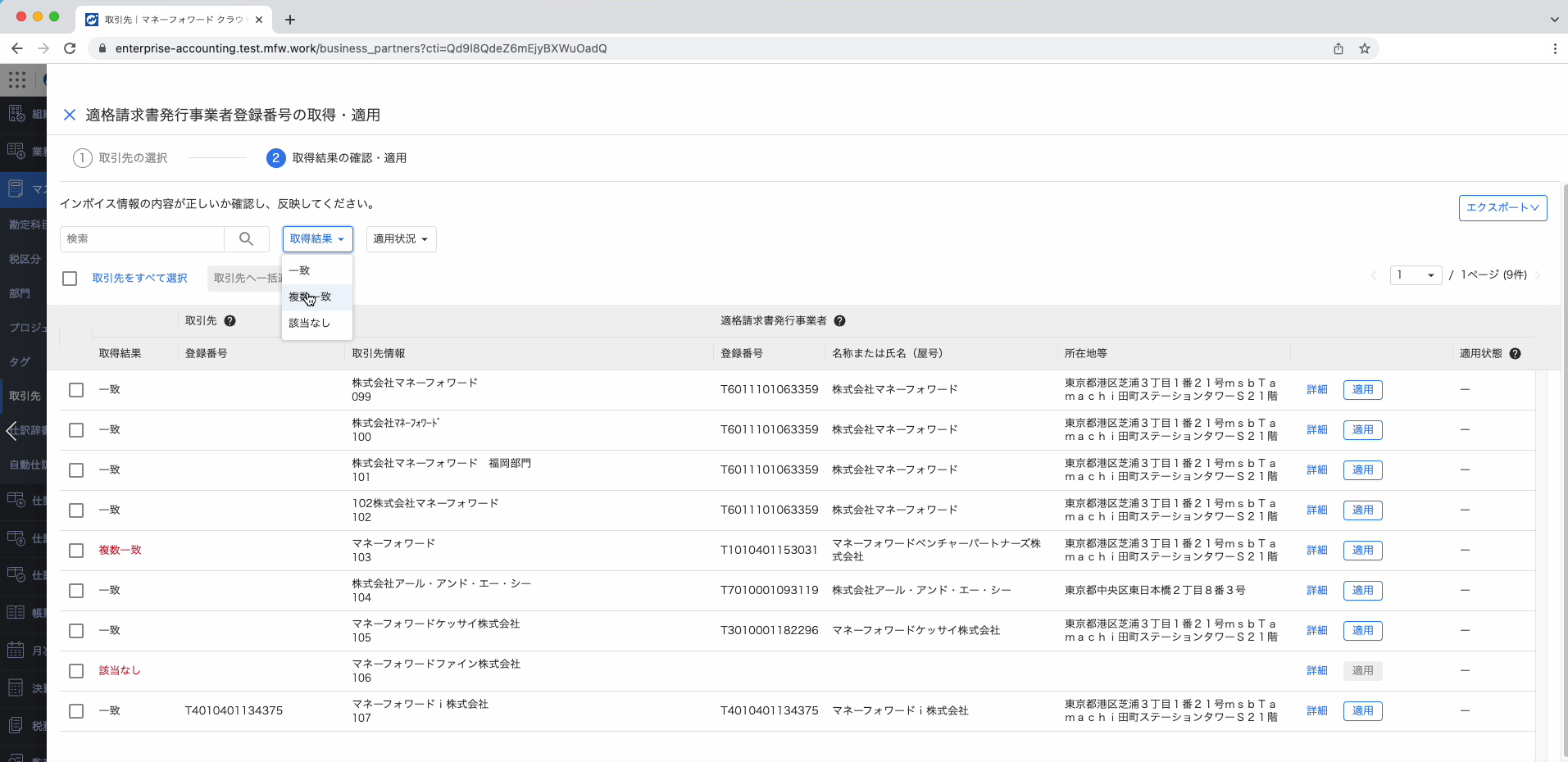Check the 株式会社アール・アンド・エー・シー row
Viewport: 1568px width, 762px height.
(x=76, y=591)
